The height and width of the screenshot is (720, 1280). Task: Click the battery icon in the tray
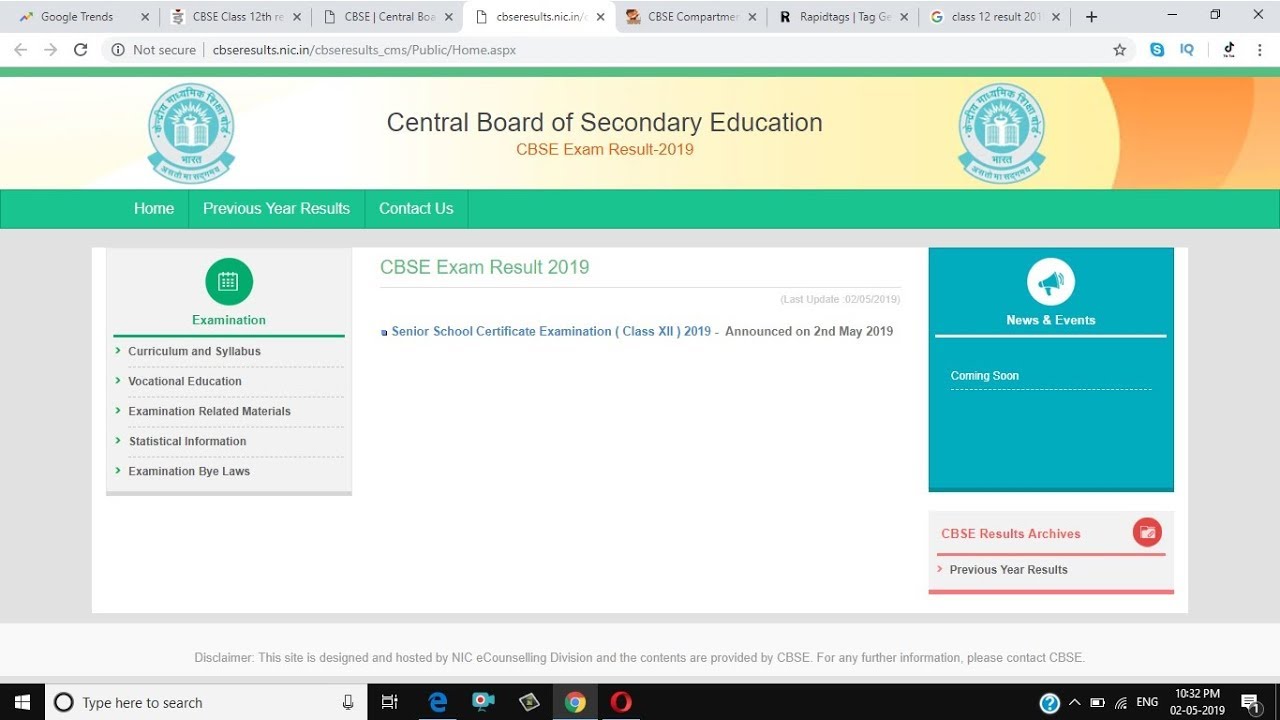(x=1098, y=702)
